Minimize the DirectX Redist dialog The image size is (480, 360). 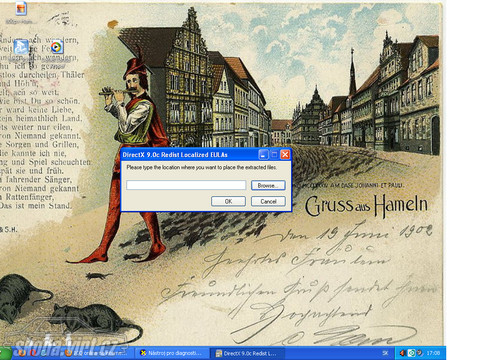pos(263,155)
